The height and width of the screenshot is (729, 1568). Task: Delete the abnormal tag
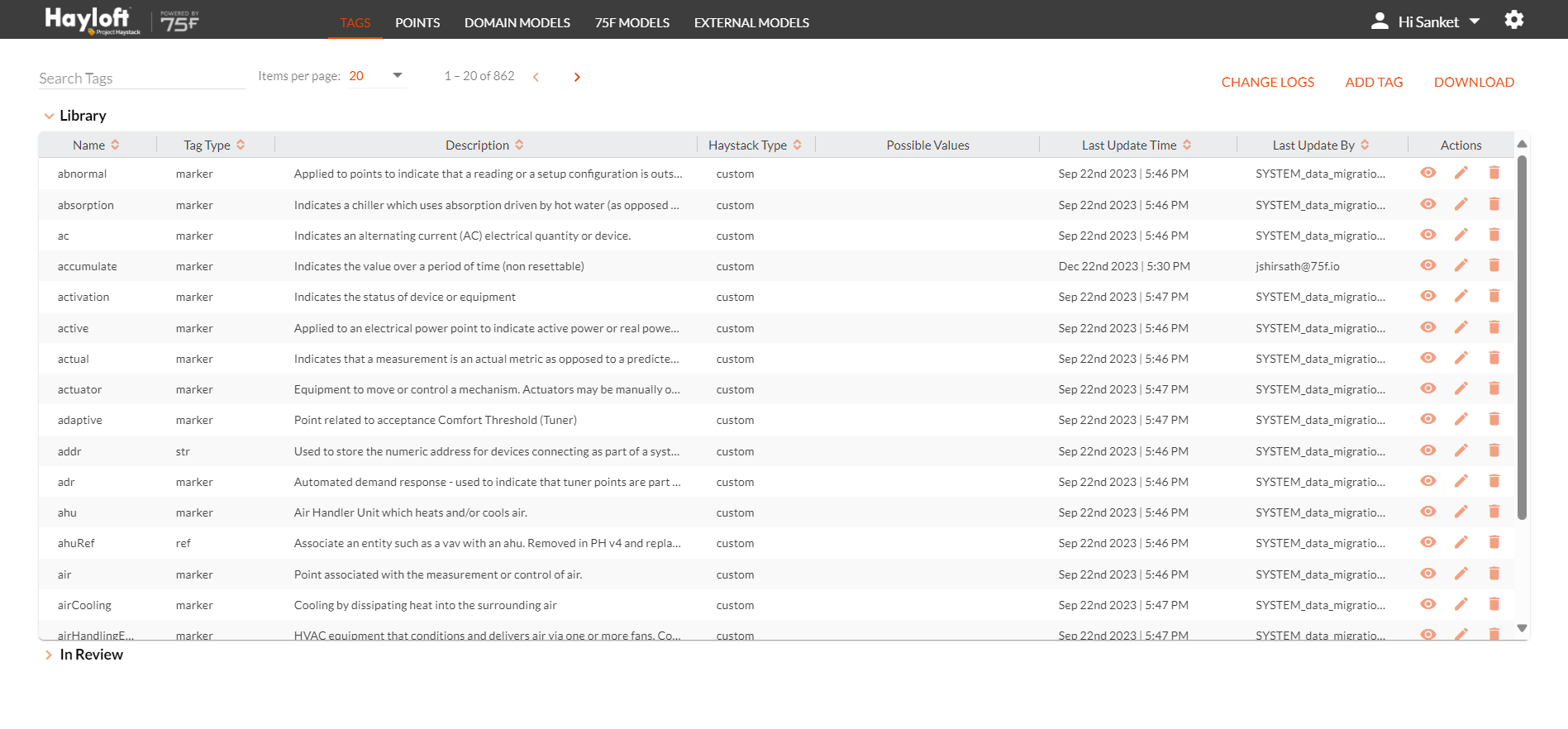pyautogui.click(x=1494, y=173)
